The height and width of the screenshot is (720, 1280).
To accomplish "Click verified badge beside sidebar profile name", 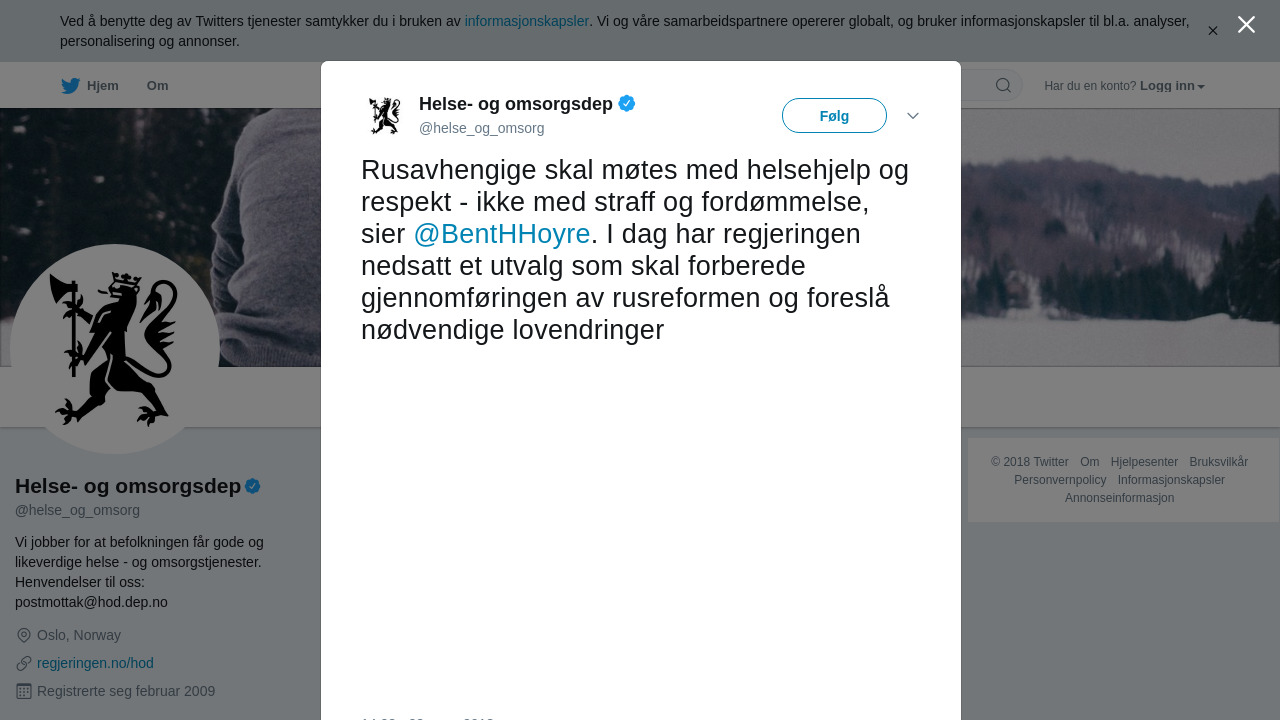I will point(253,486).
